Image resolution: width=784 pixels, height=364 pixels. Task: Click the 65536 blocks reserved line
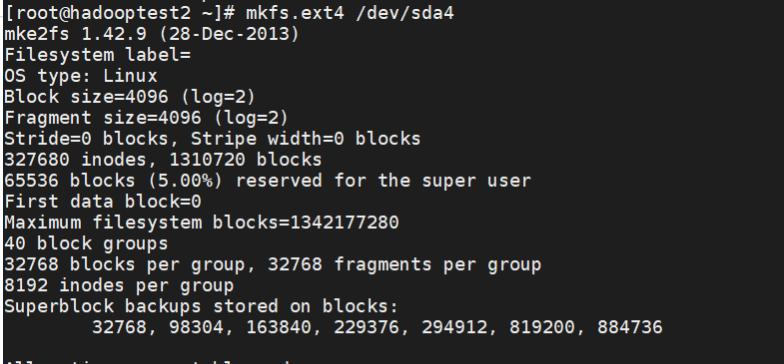(267, 181)
